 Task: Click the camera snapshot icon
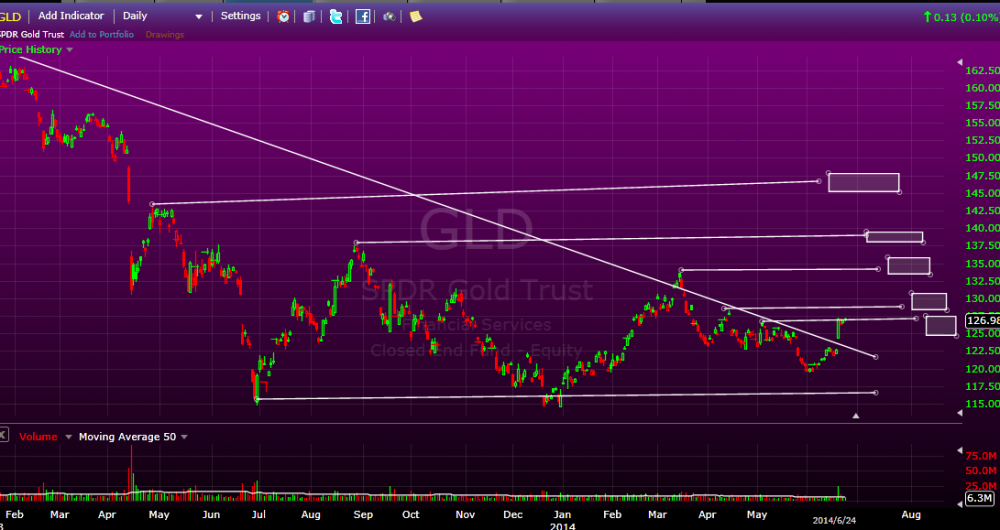(389, 16)
